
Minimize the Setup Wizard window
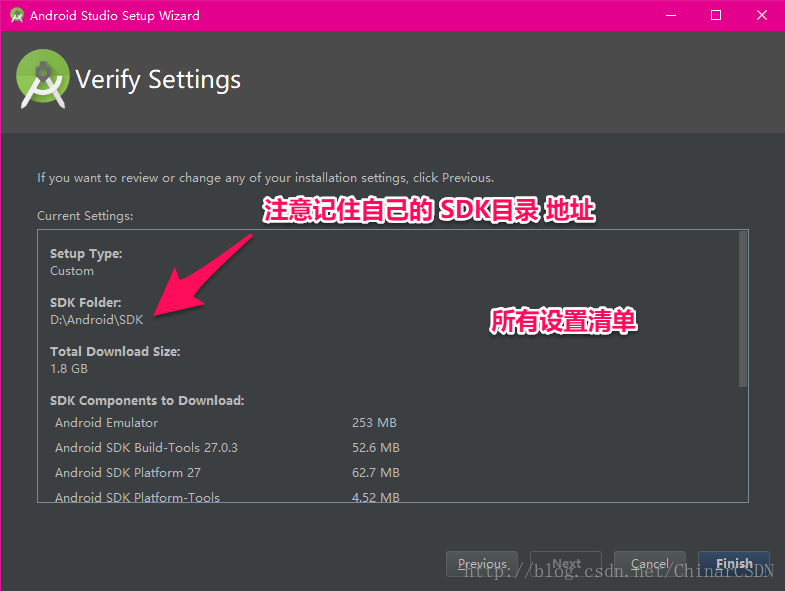(x=671, y=16)
